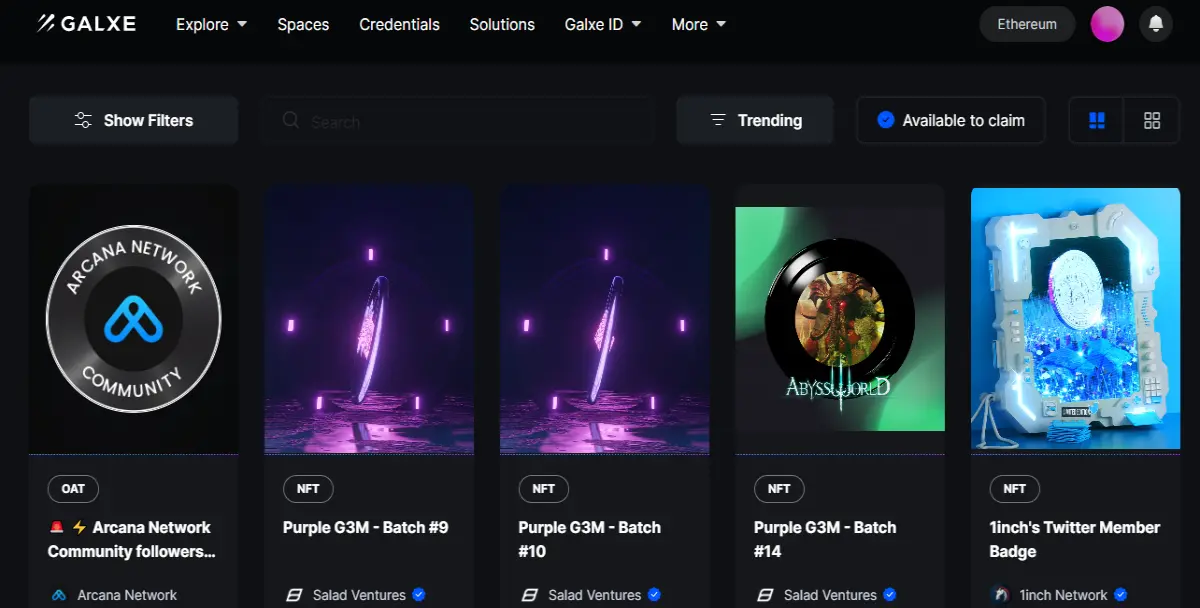Click the filter sliders icon in Show Filters
The height and width of the screenshot is (608, 1200).
tap(83, 120)
